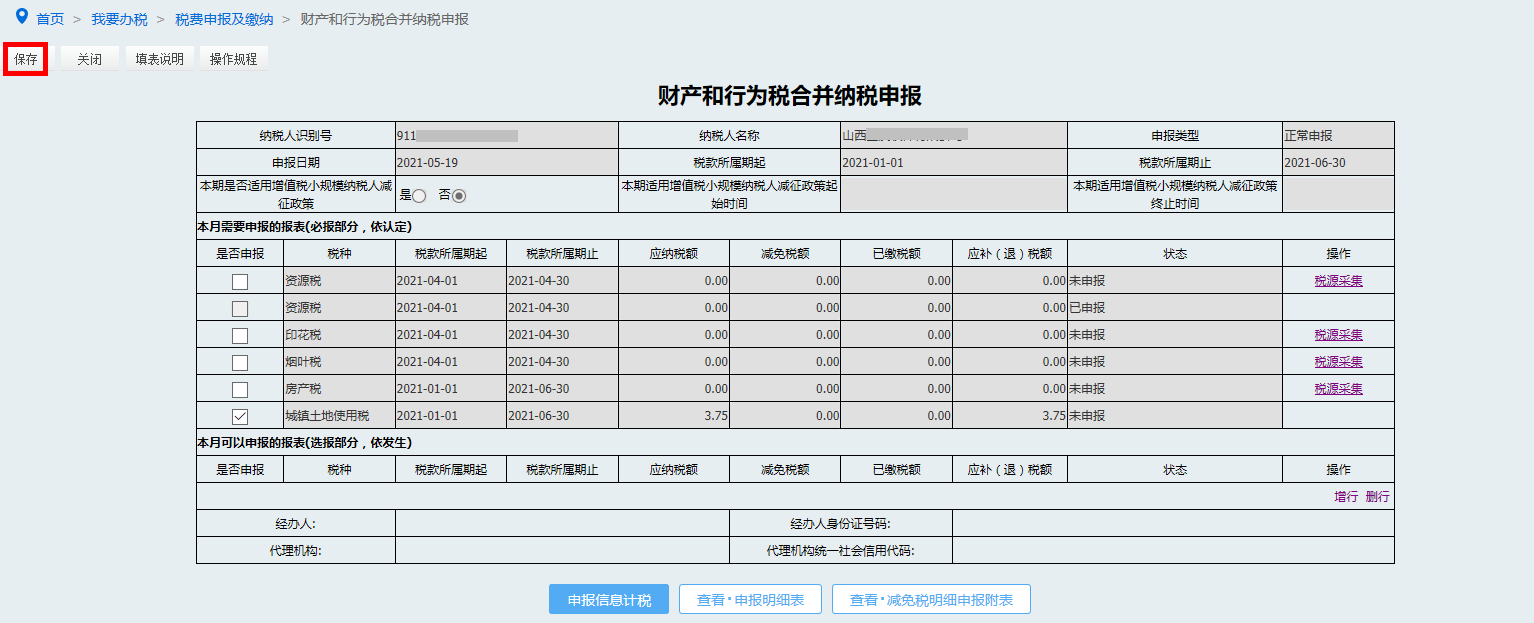Go to 首页 breadcrumb link
Image resolution: width=1534 pixels, height=623 pixels.
point(50,19)
